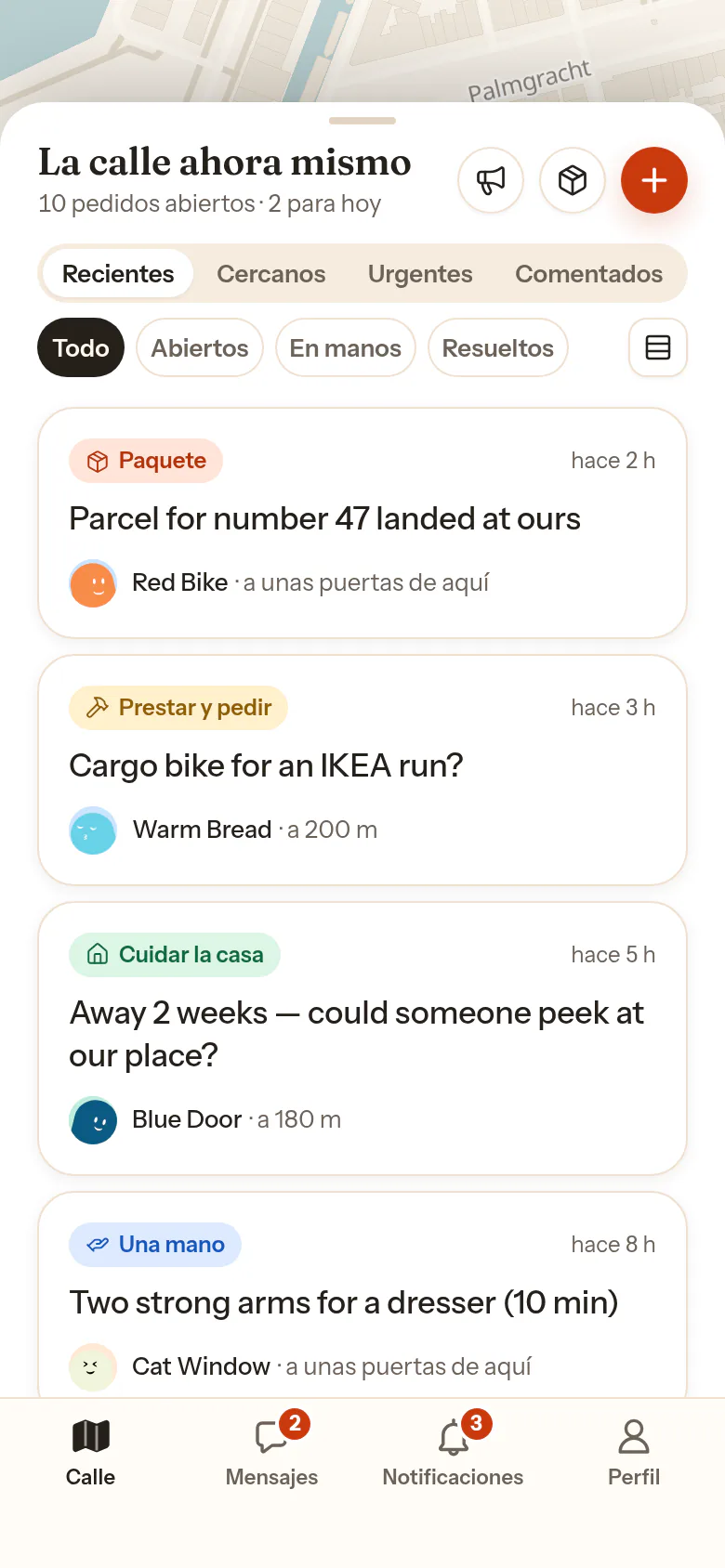
Task: Select the Abiertos filter chip
Action: tap(200, 347)
